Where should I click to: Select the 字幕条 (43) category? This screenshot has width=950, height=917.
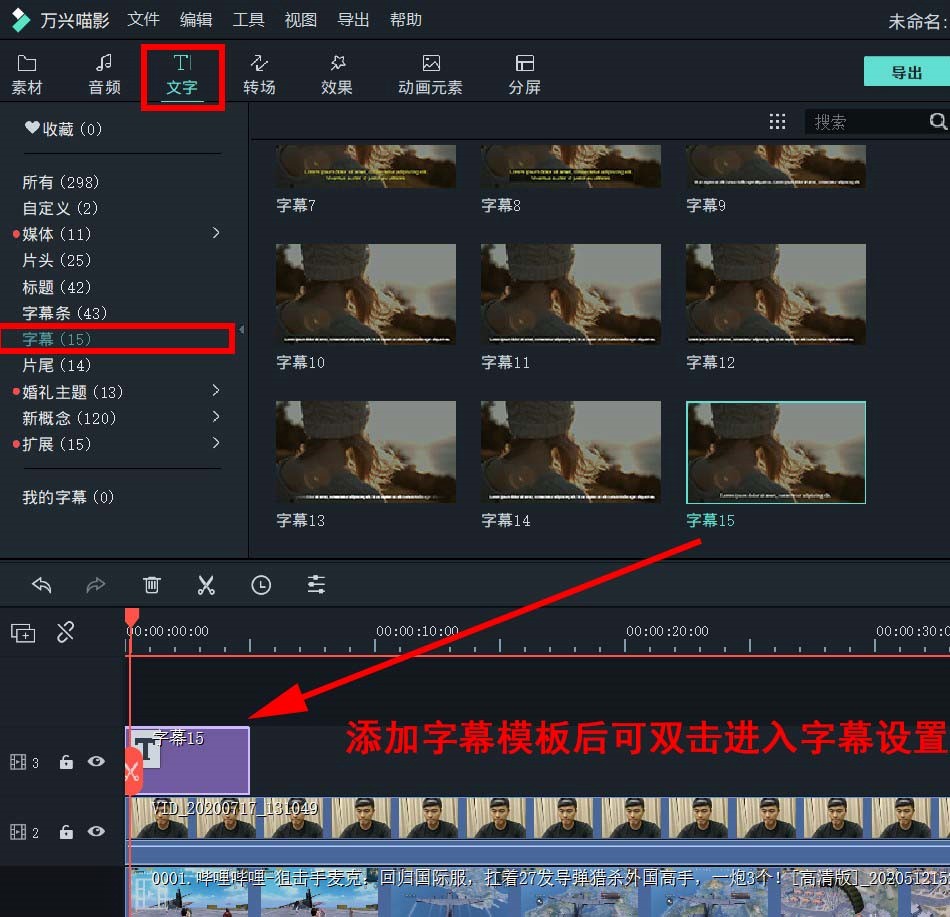pyautogui.click(x=64, y=313)
